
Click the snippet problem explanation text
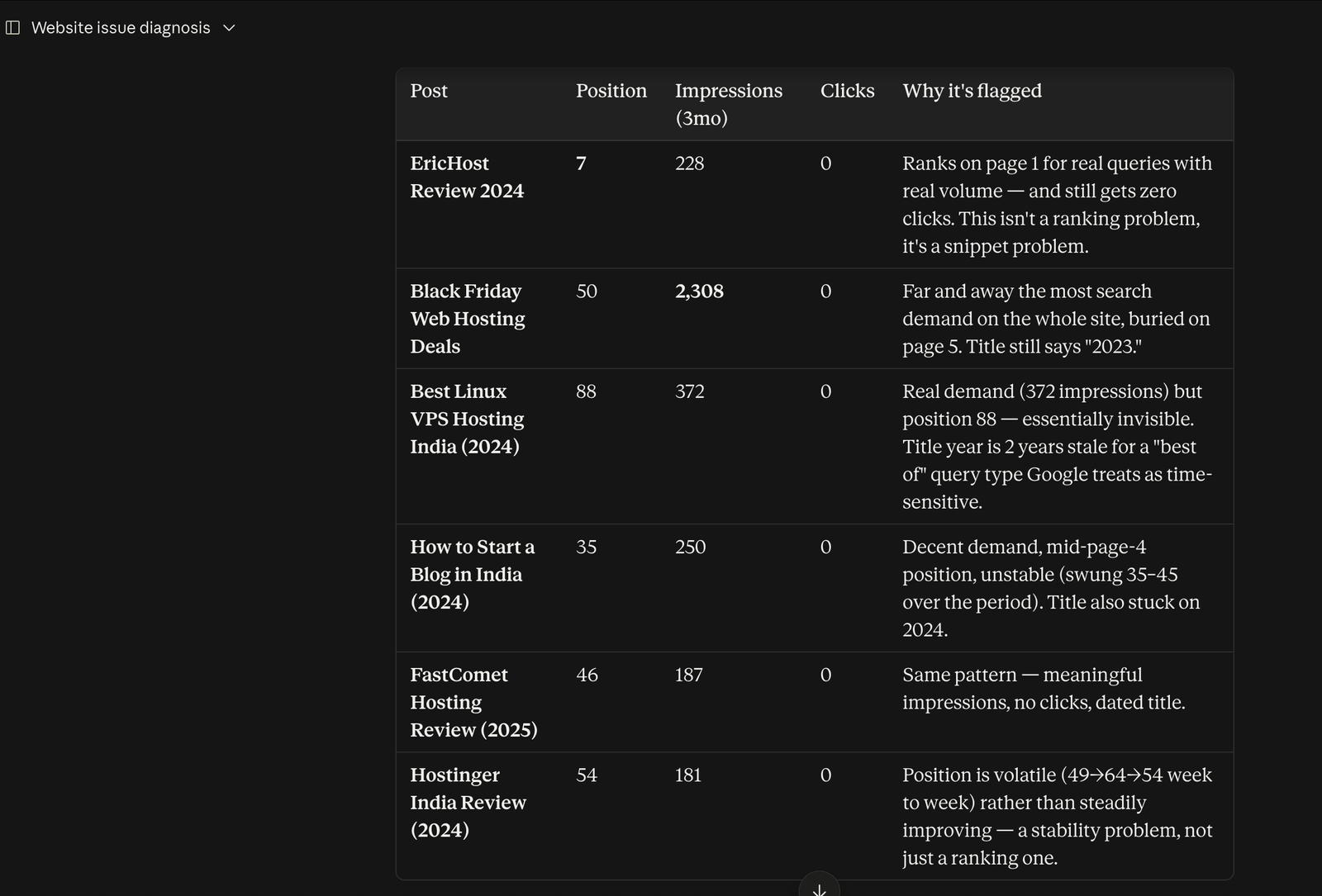pyautogui.click(x=1057, y=205)
